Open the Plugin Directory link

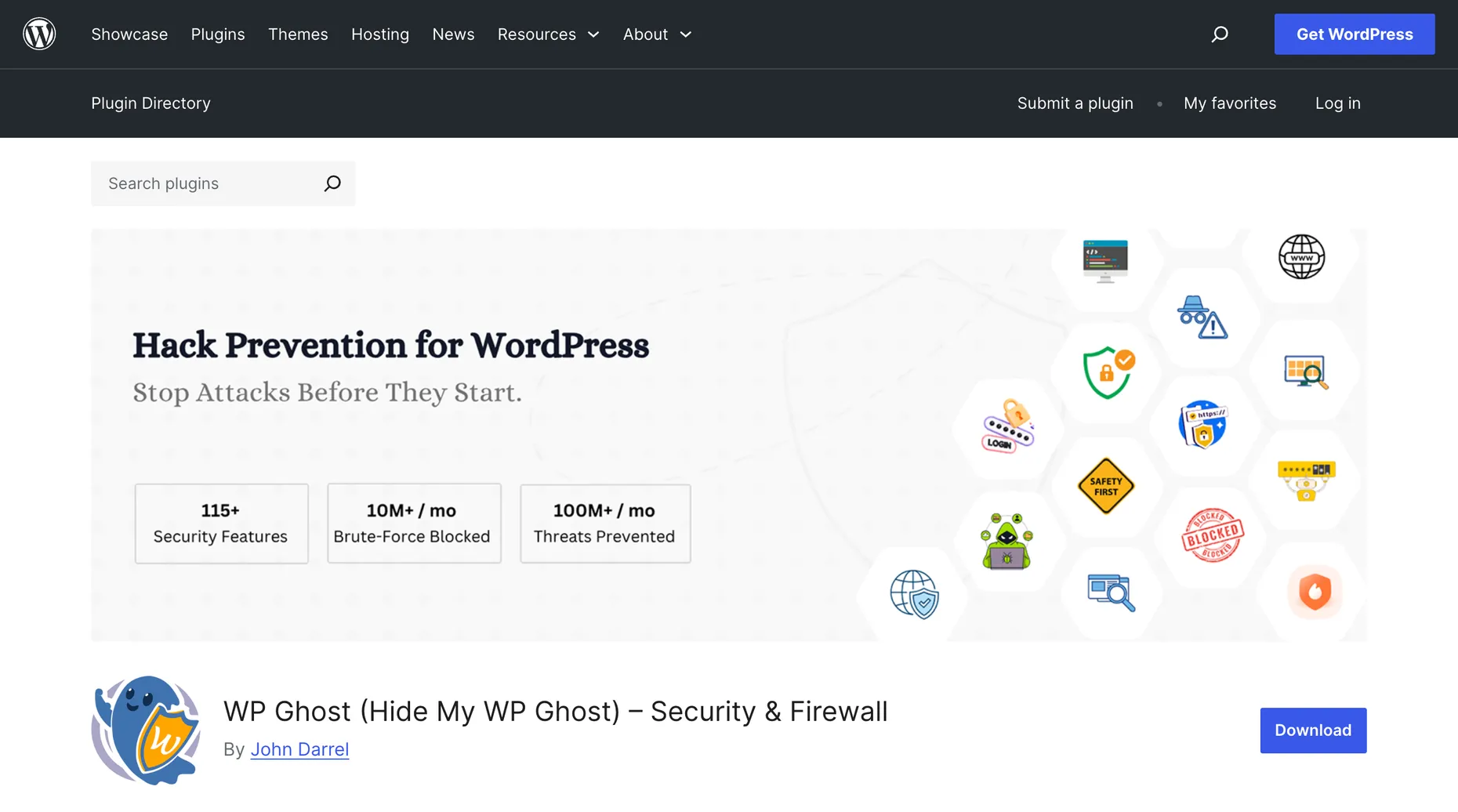click(151, 103)
